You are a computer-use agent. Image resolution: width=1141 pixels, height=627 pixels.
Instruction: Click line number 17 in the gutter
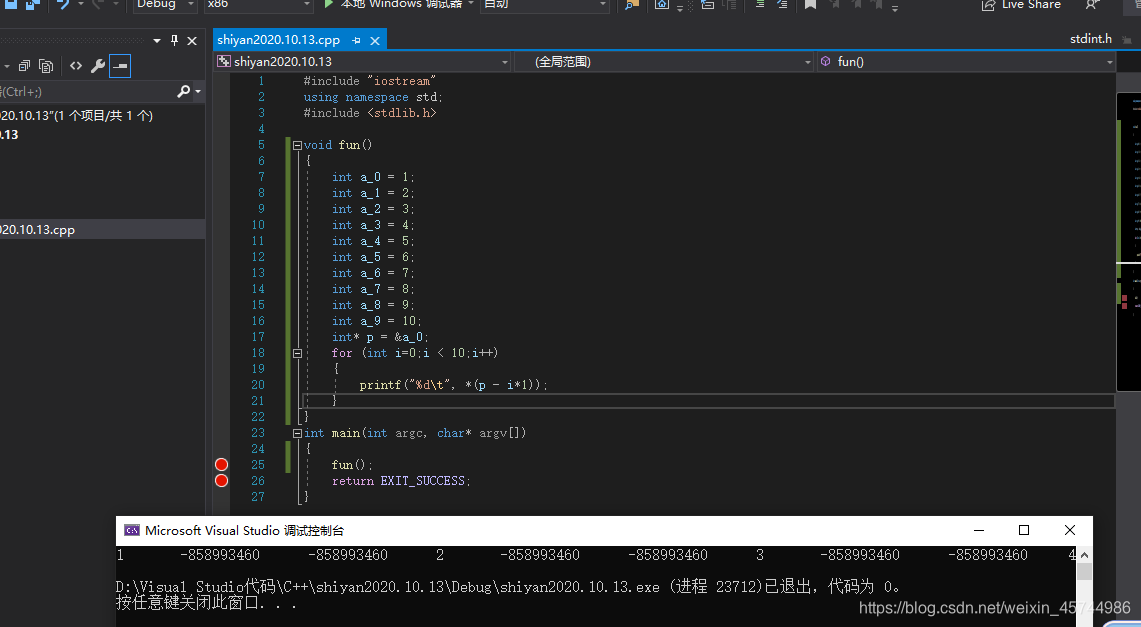click(x=258, y=337)
